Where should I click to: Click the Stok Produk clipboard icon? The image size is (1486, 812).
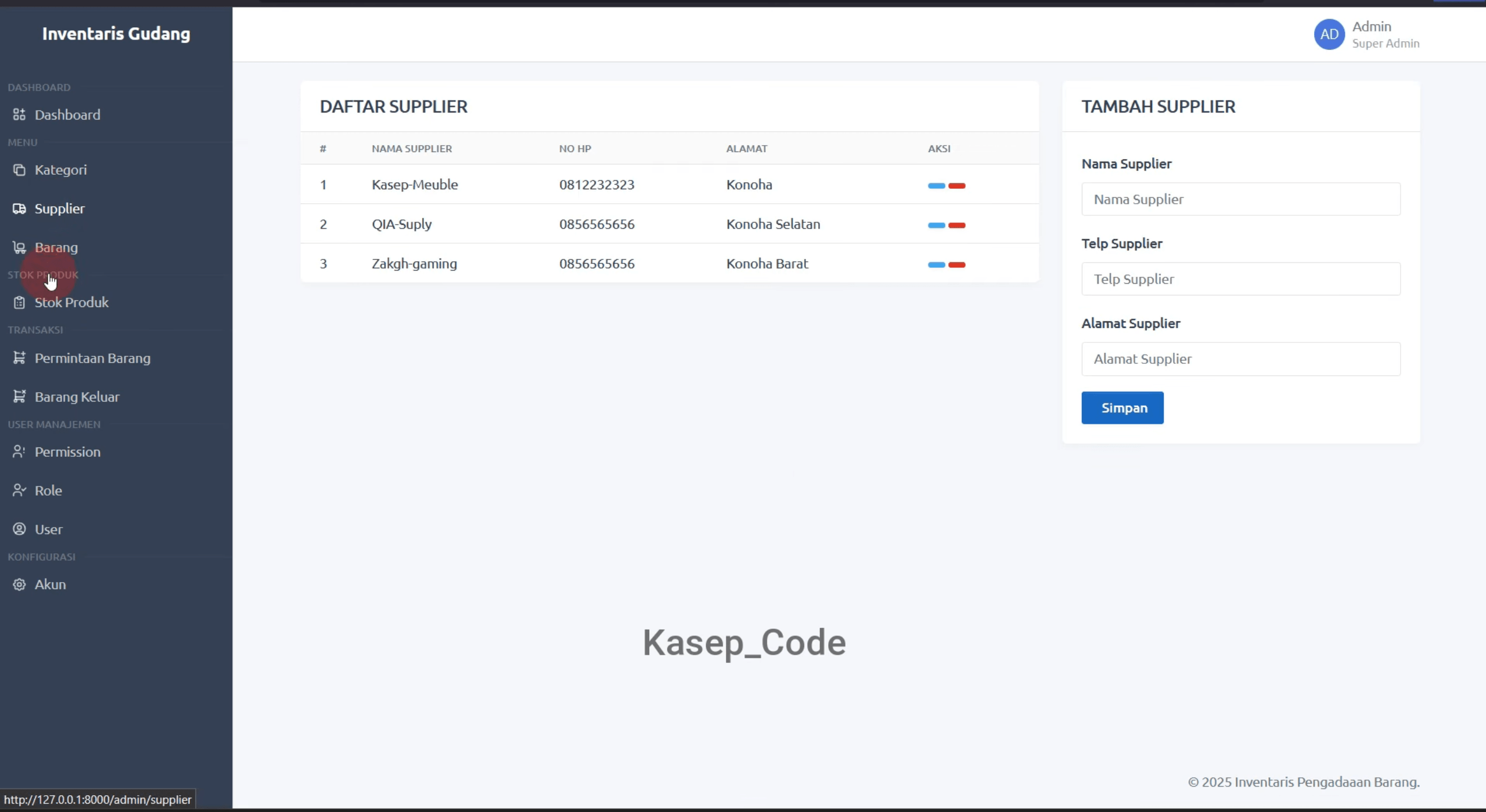click(x=19, y=302)
